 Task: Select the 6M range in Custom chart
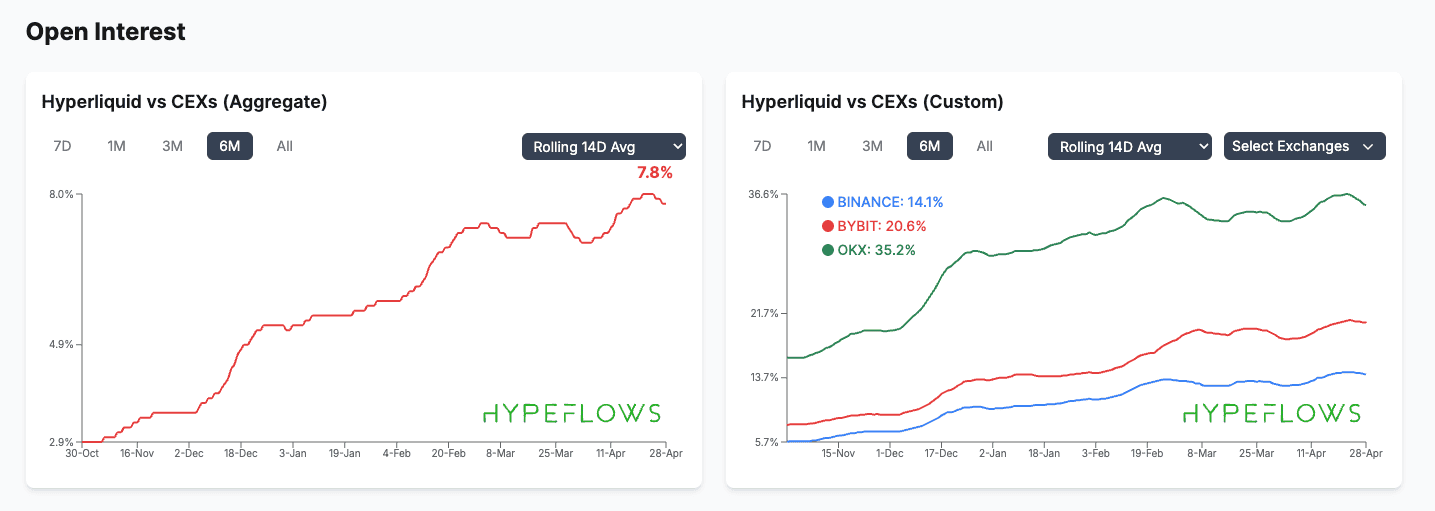930,146
